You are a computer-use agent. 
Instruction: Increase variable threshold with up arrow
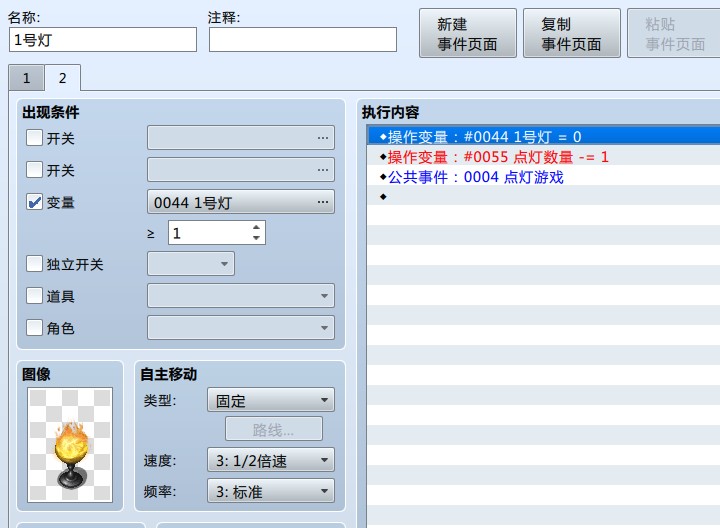click(x=257, y=227)
